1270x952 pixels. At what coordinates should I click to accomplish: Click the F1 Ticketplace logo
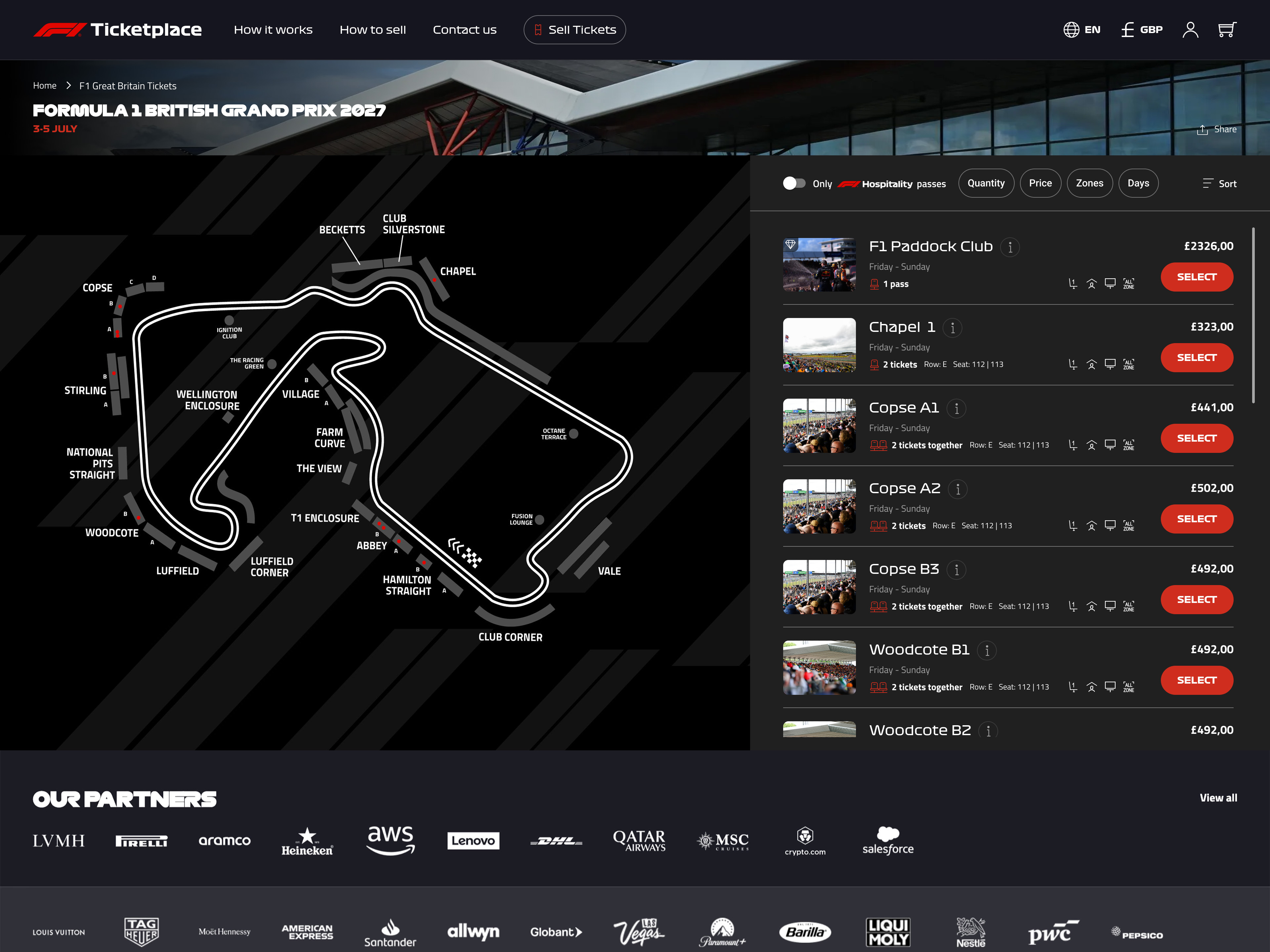(x=117, y=30)
